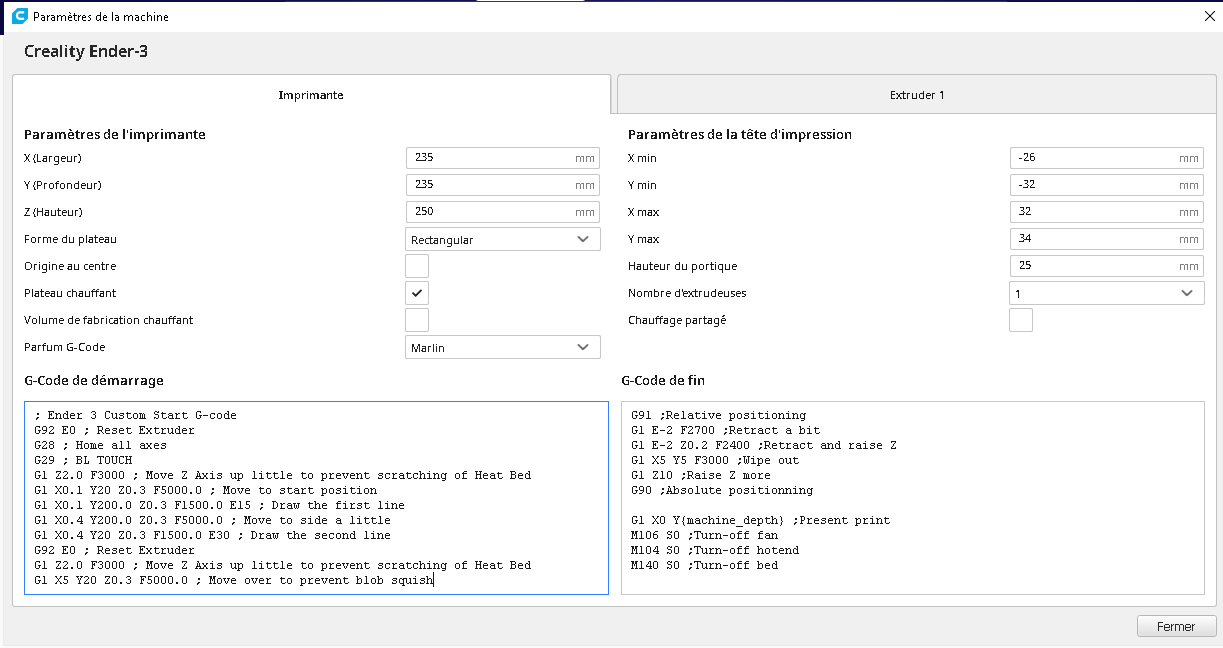Viewport: 1223px width, 648px height.
Task: Click the 'G1 Z10 ;Raise Z more' line
Action: click(x=701, y=475)
